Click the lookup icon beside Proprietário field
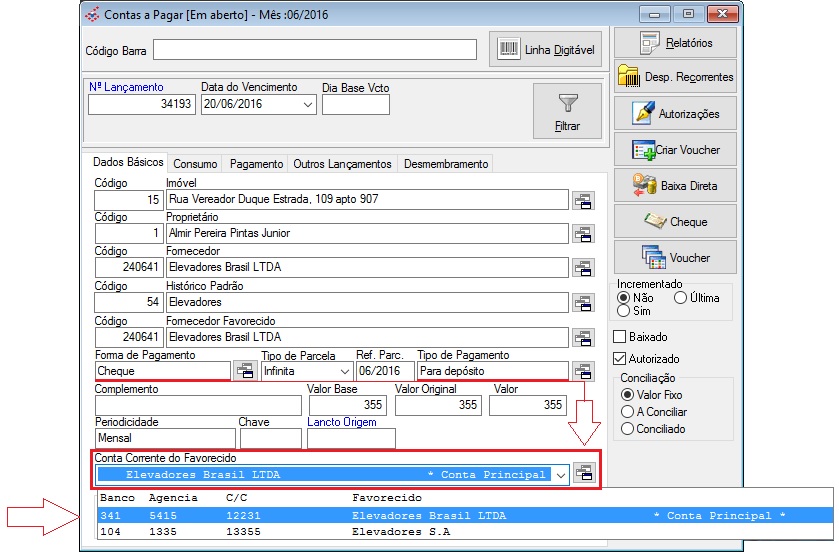 tap(583, 234)
